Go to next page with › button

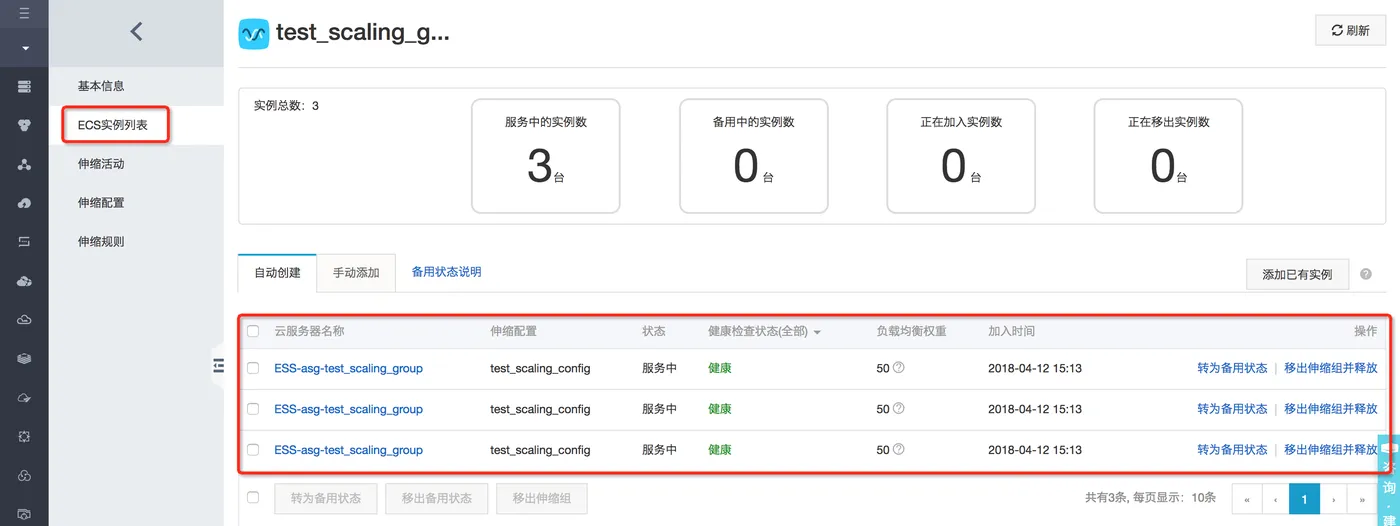1333,498
